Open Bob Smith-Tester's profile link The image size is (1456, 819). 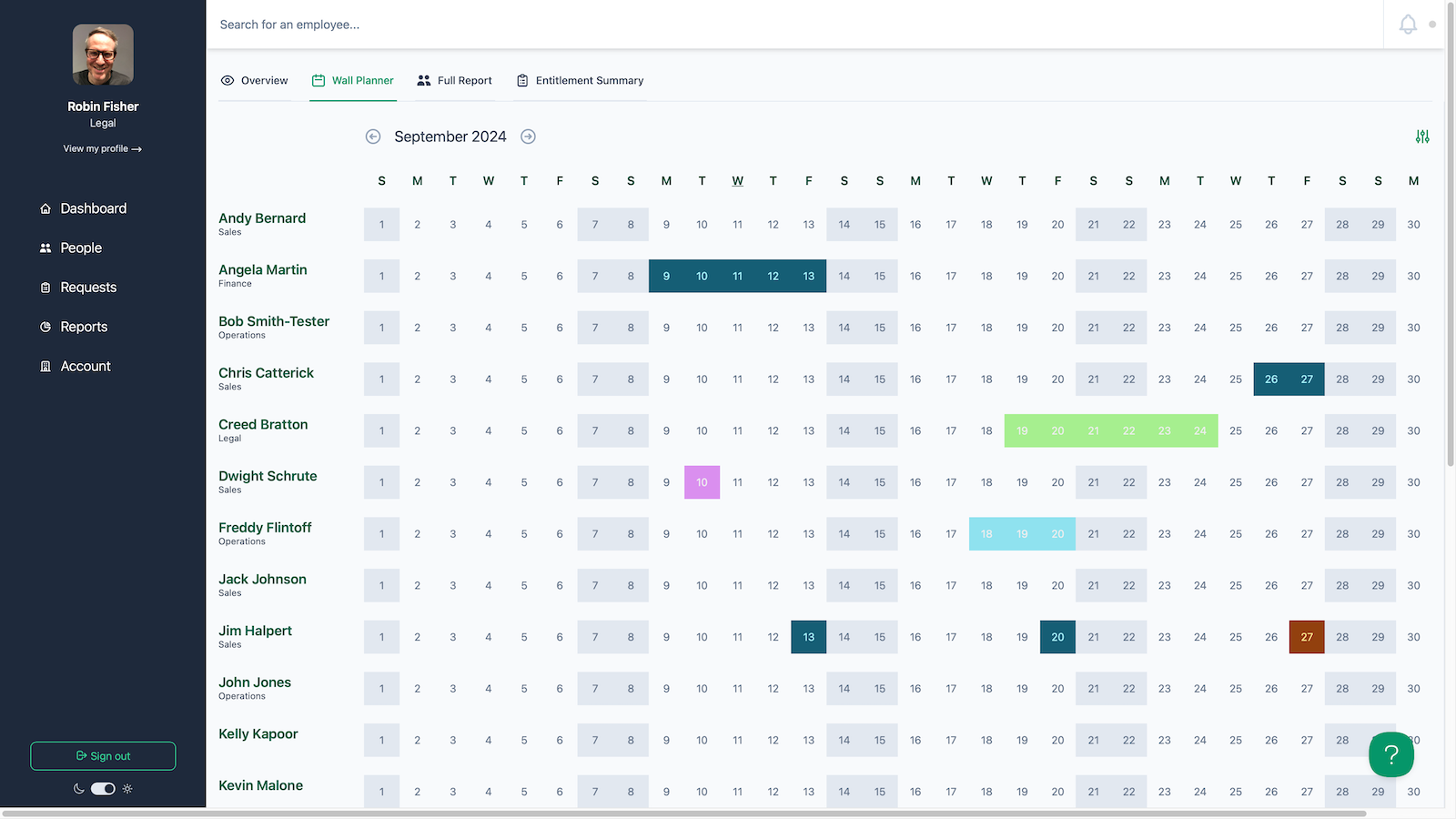274,321
